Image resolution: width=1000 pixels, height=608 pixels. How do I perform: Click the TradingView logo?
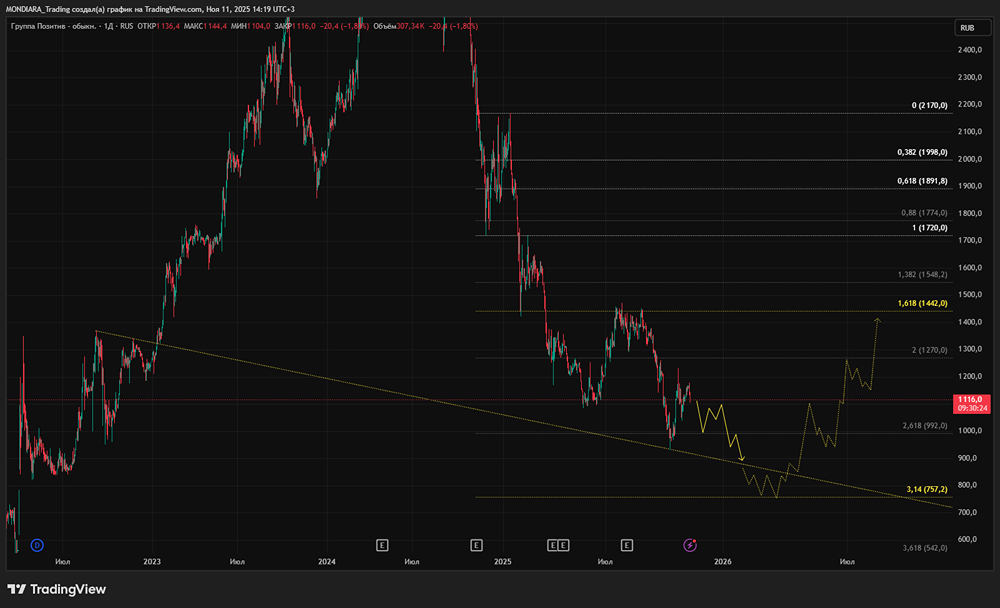(x=57, y=589)
